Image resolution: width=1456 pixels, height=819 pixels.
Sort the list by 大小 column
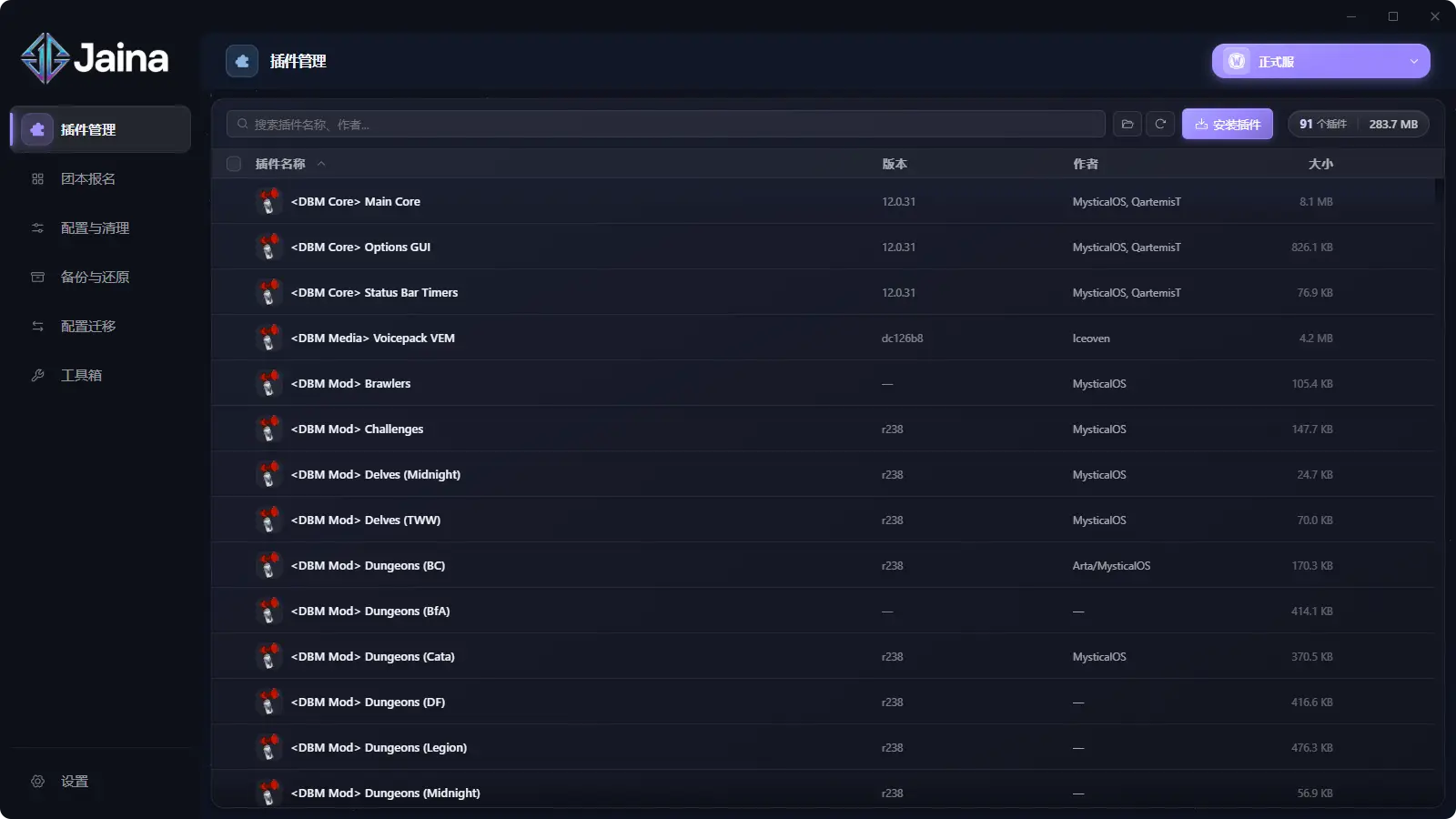pos(1320,164)
